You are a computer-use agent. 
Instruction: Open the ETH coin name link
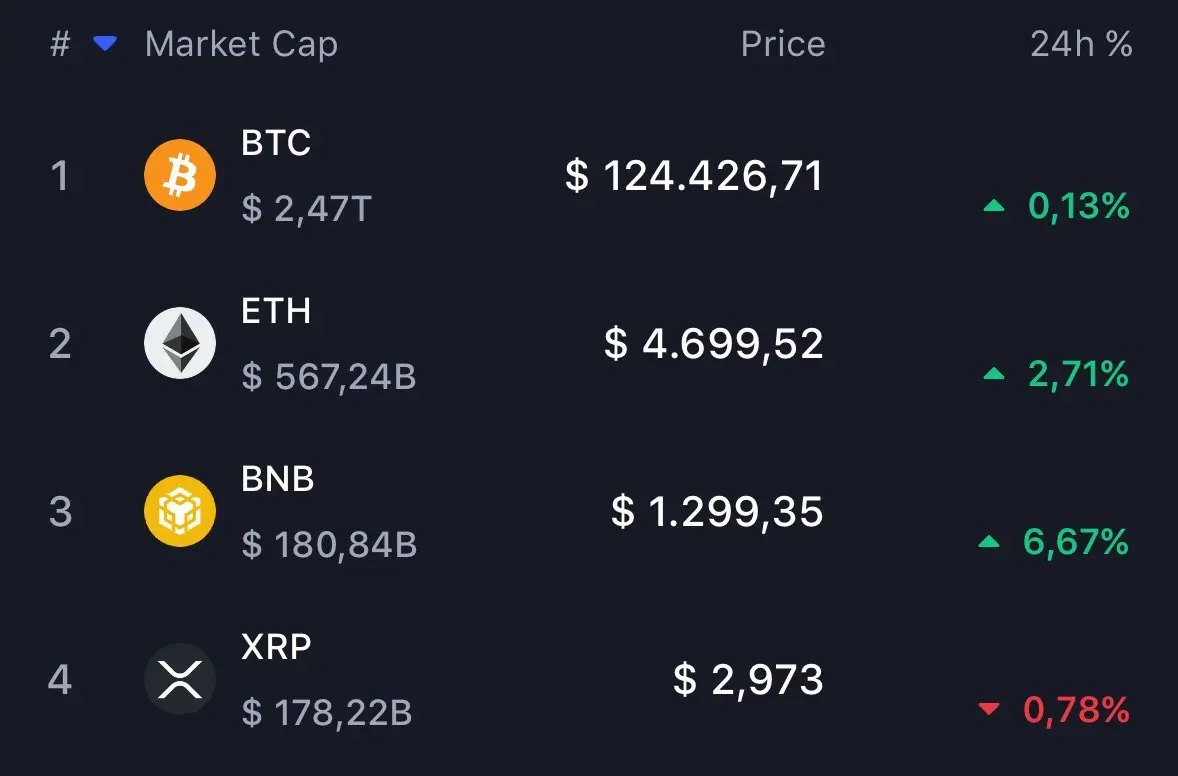pyautogui.click(x=276, y=311)
